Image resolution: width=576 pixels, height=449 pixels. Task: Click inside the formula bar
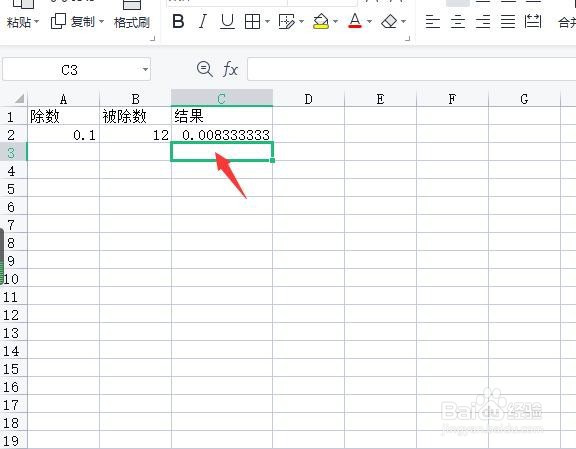(x=411, y=69)
